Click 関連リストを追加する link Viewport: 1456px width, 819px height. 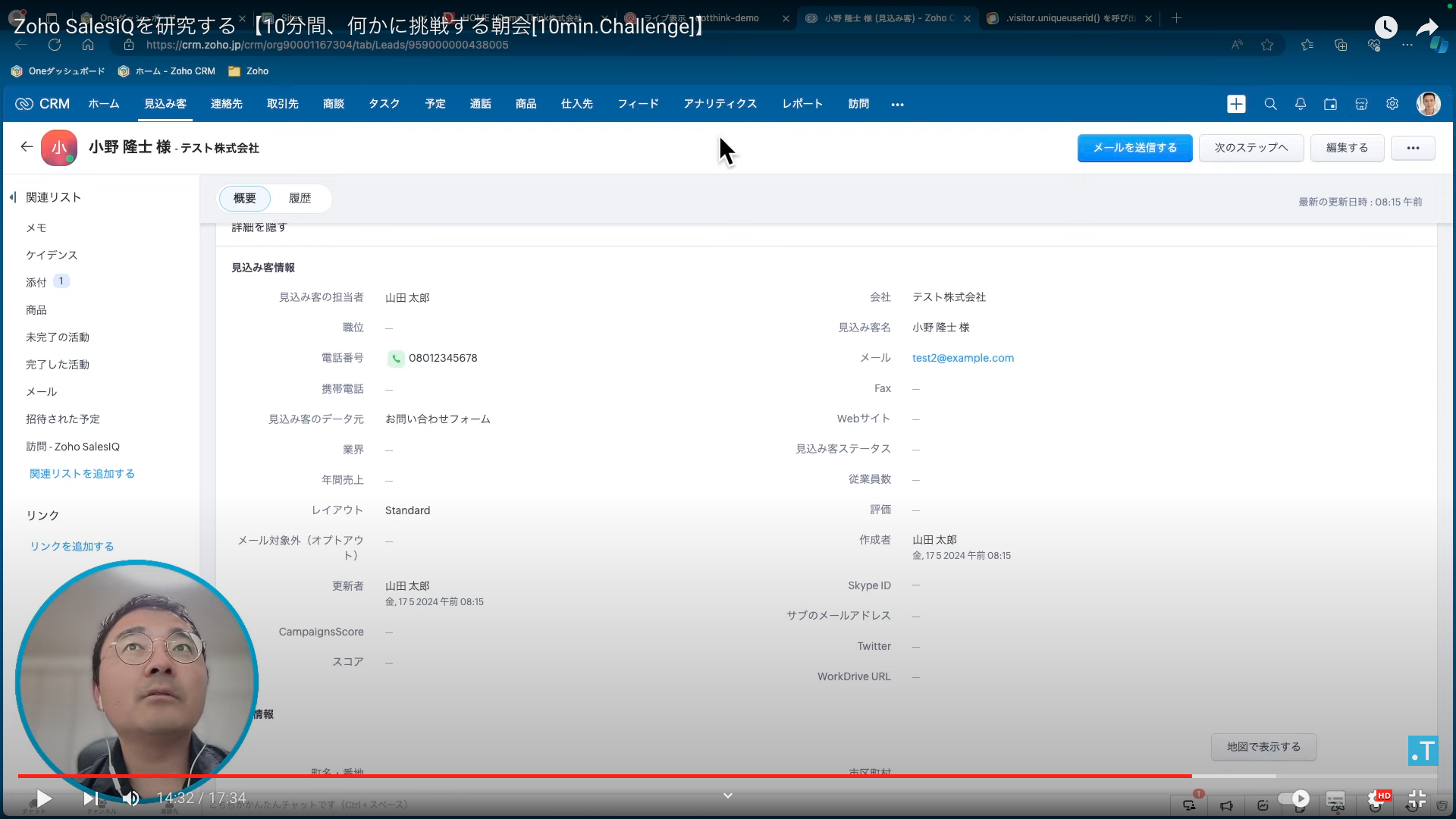(82, 474)
